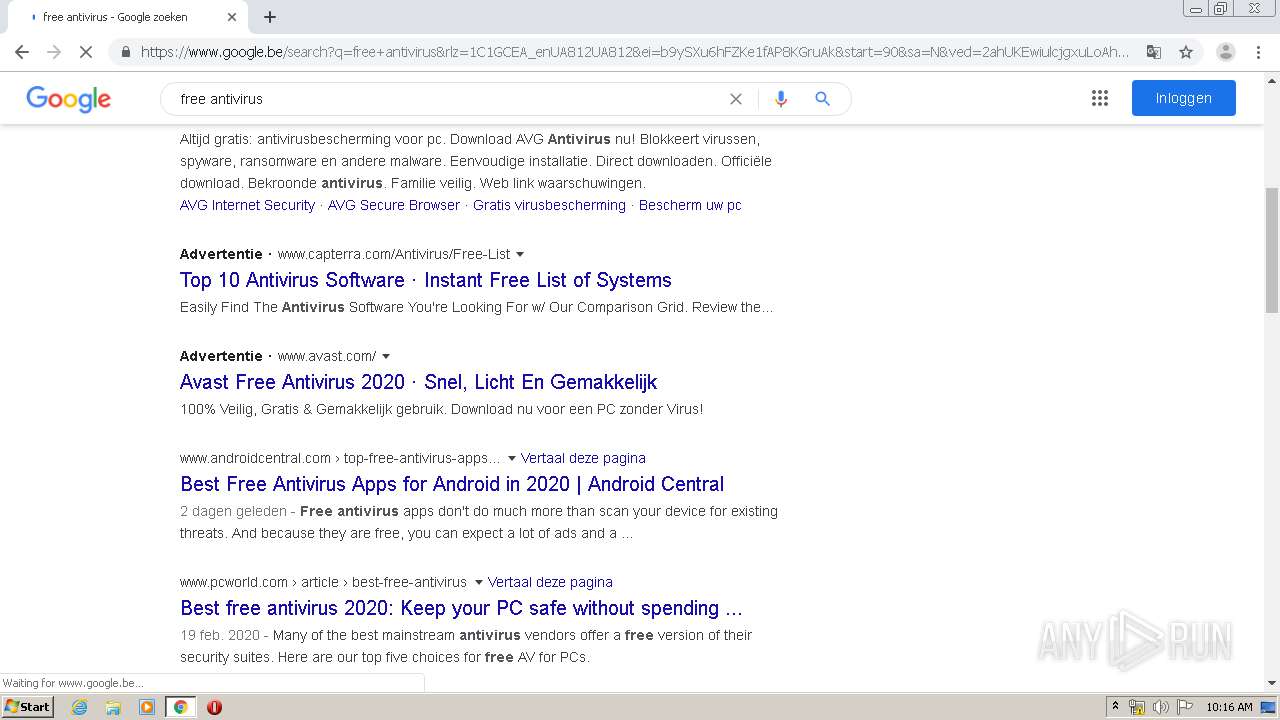Image resolution: width=1280 pixels, height=720 pixels.
Task: Launch Internet Explorer from the taskbar
Action: (x=79, y=707)
